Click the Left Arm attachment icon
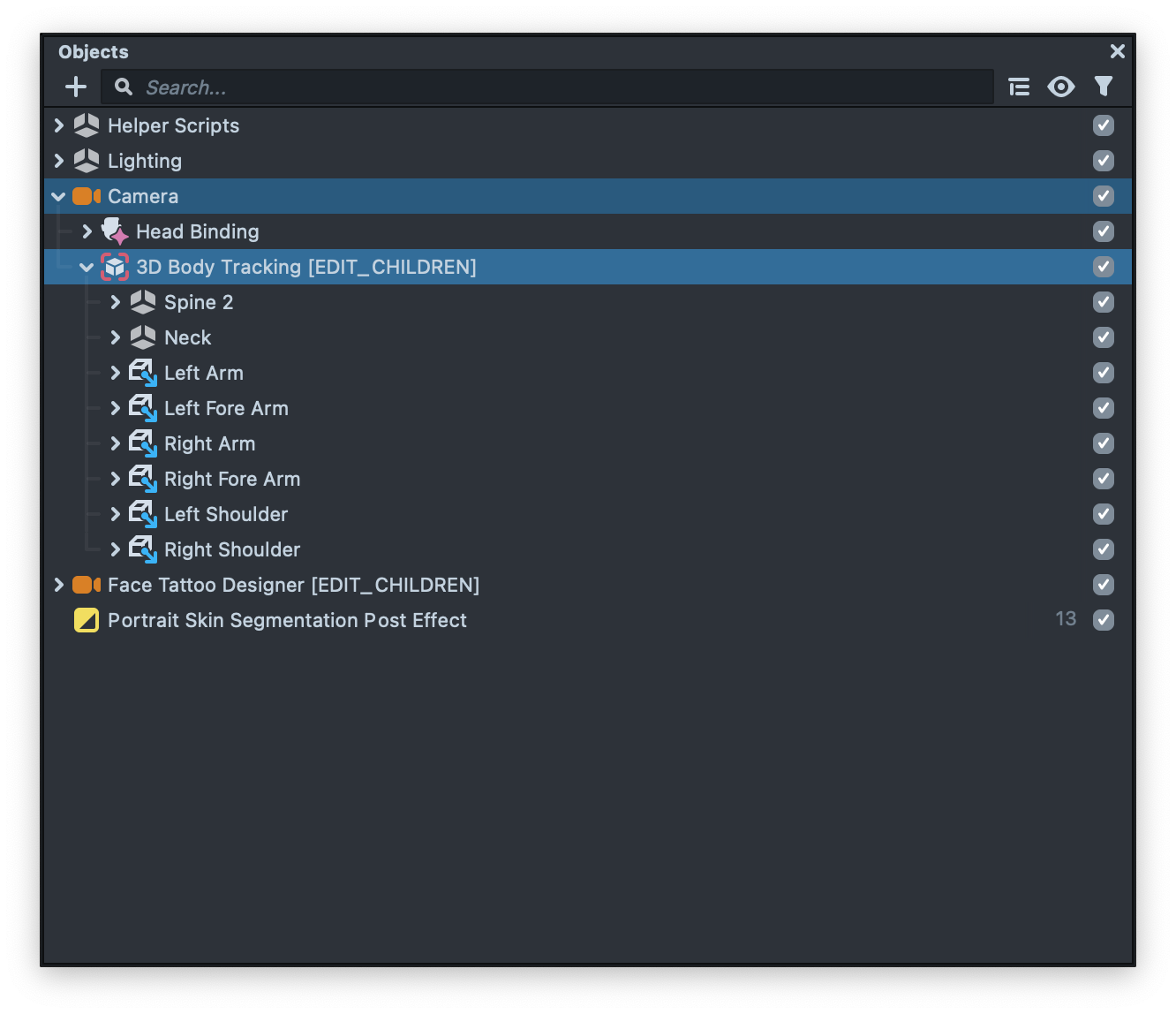This screenshot has height=1014, width=1176. pos(143,373)
